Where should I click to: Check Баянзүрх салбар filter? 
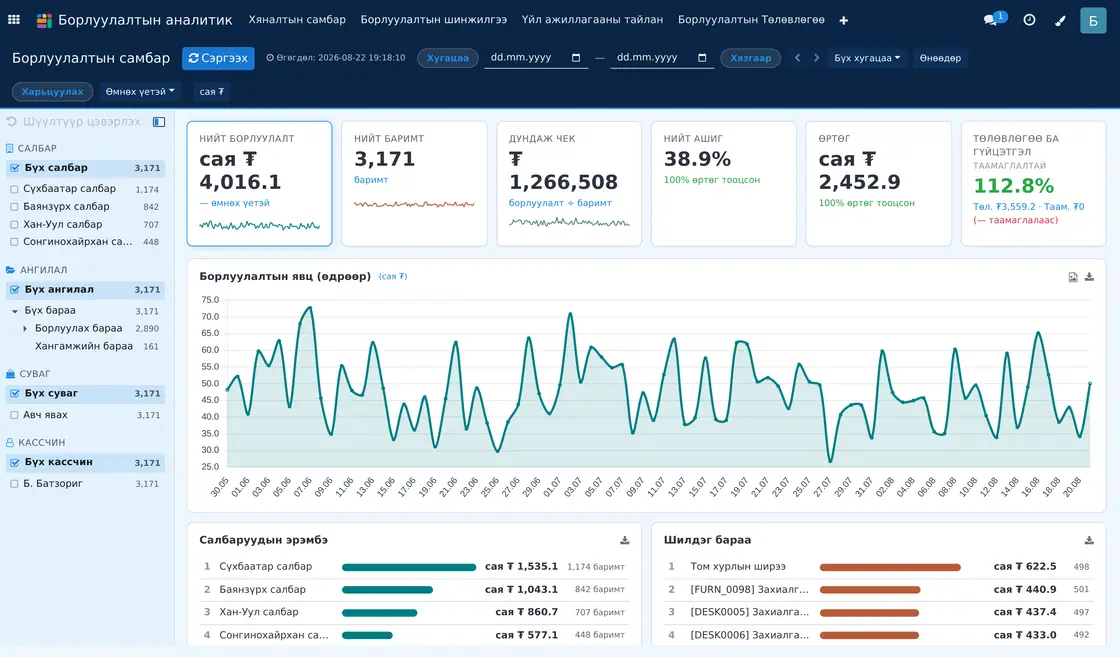[x=14, y=206]
